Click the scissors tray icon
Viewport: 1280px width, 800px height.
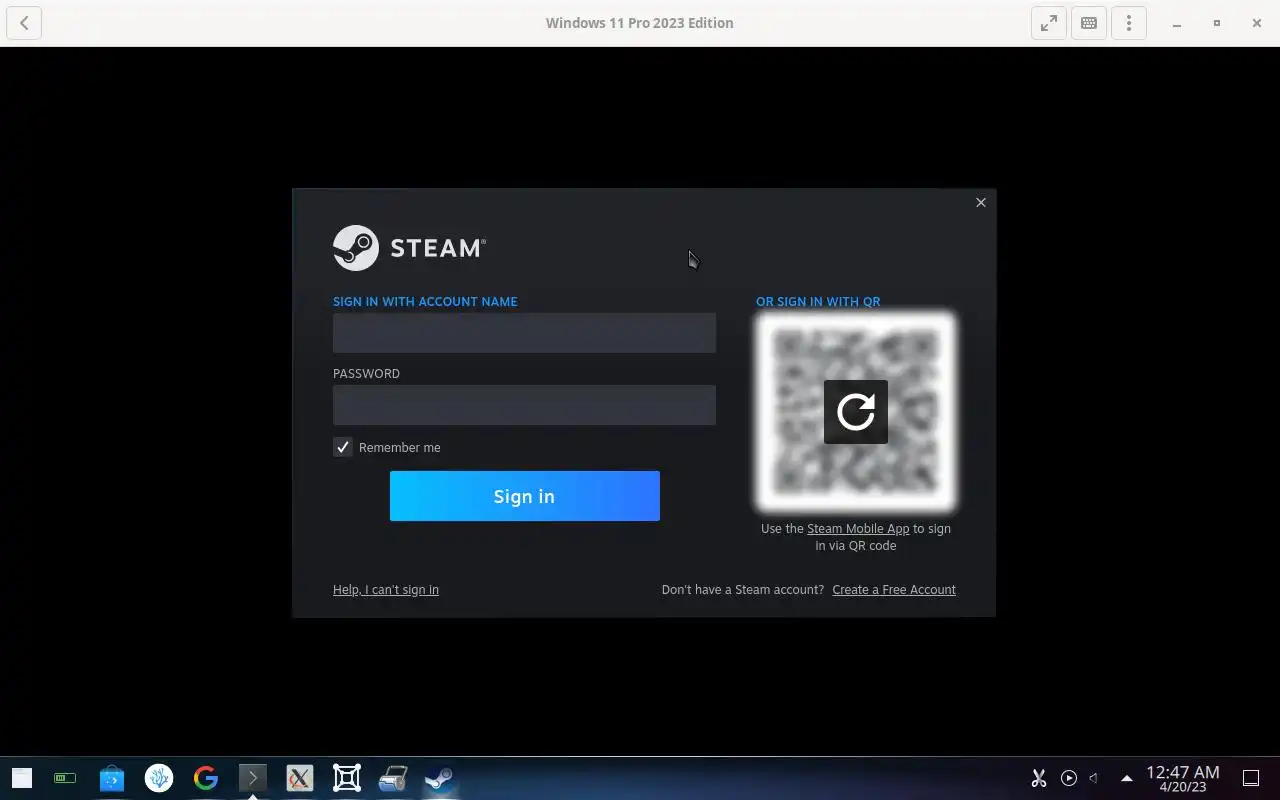[x=1039, y=778]
